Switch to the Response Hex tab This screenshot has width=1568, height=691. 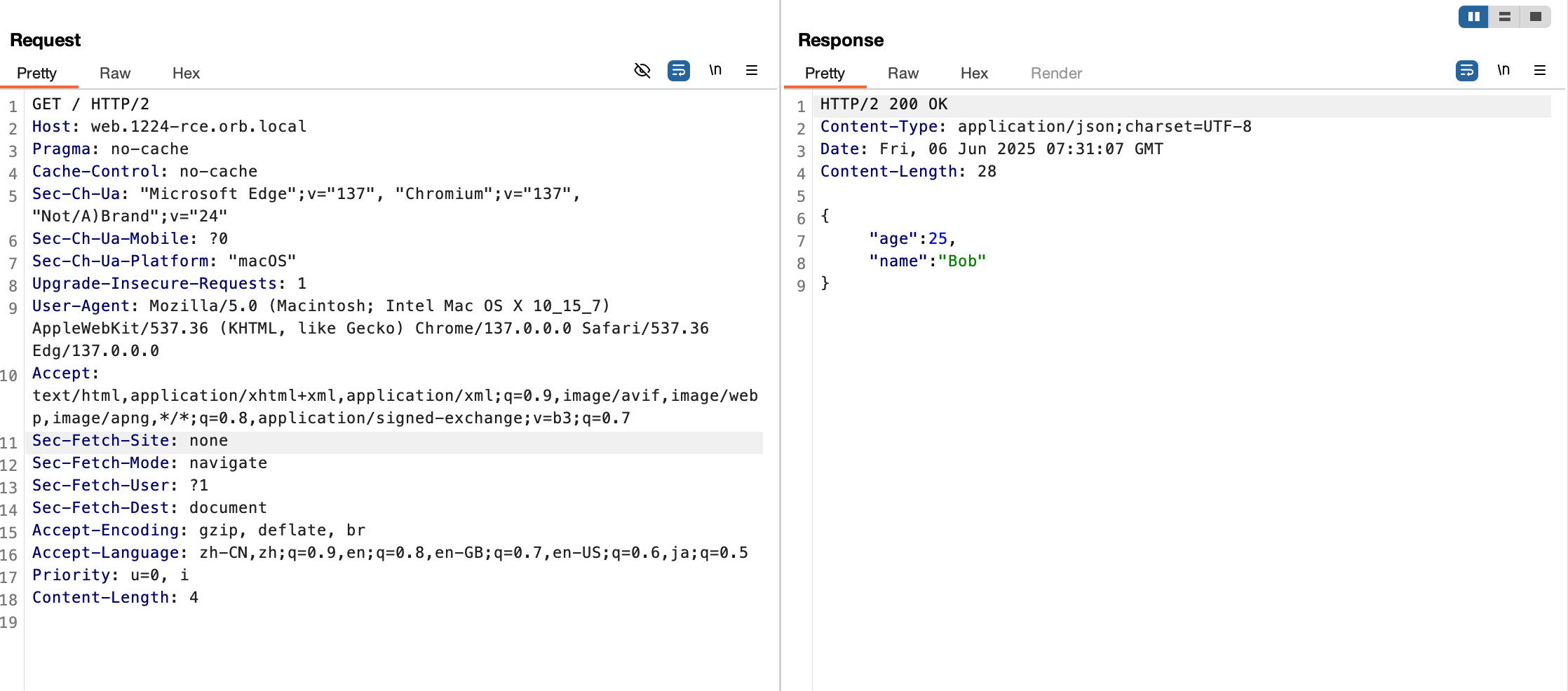pos(974,73)
